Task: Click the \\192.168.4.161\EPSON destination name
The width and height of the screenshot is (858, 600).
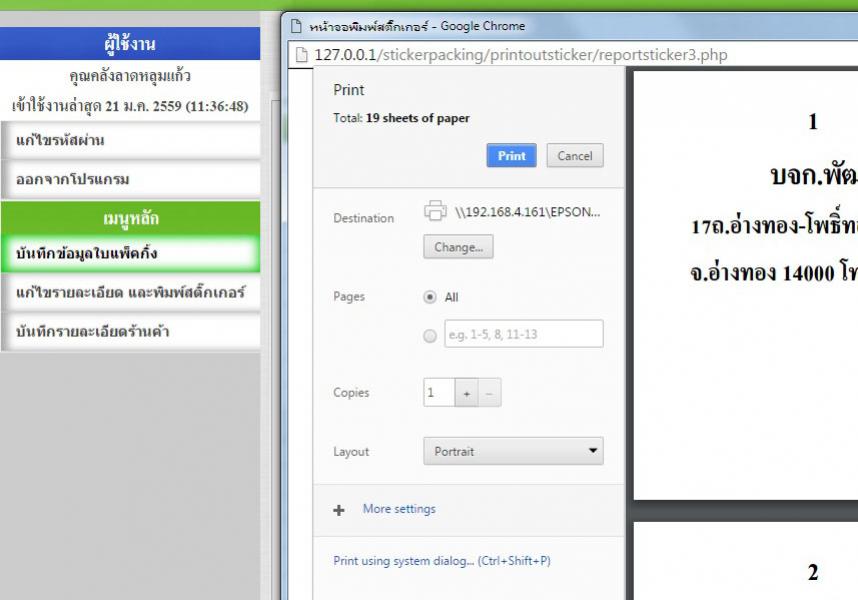Action: coord(527,212)
